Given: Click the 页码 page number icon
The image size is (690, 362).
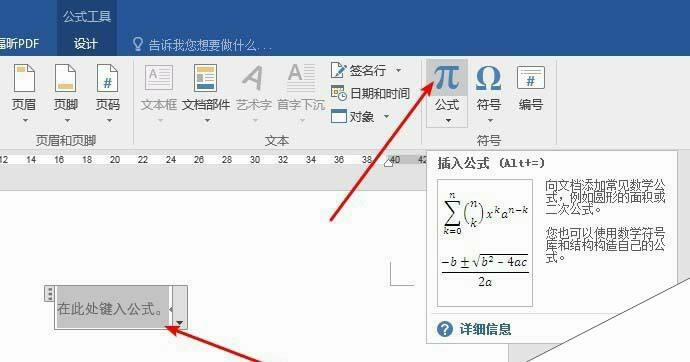Looking at the screenshot, I should pyautogui.click(x=107, y=78).
